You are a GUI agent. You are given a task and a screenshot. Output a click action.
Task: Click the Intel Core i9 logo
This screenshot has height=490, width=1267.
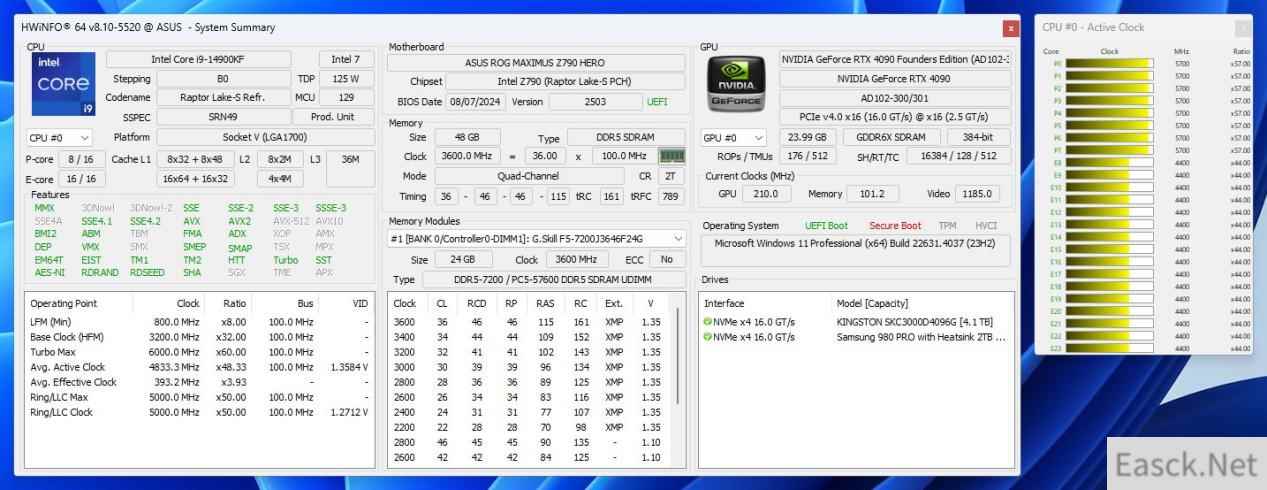[62, 86]
